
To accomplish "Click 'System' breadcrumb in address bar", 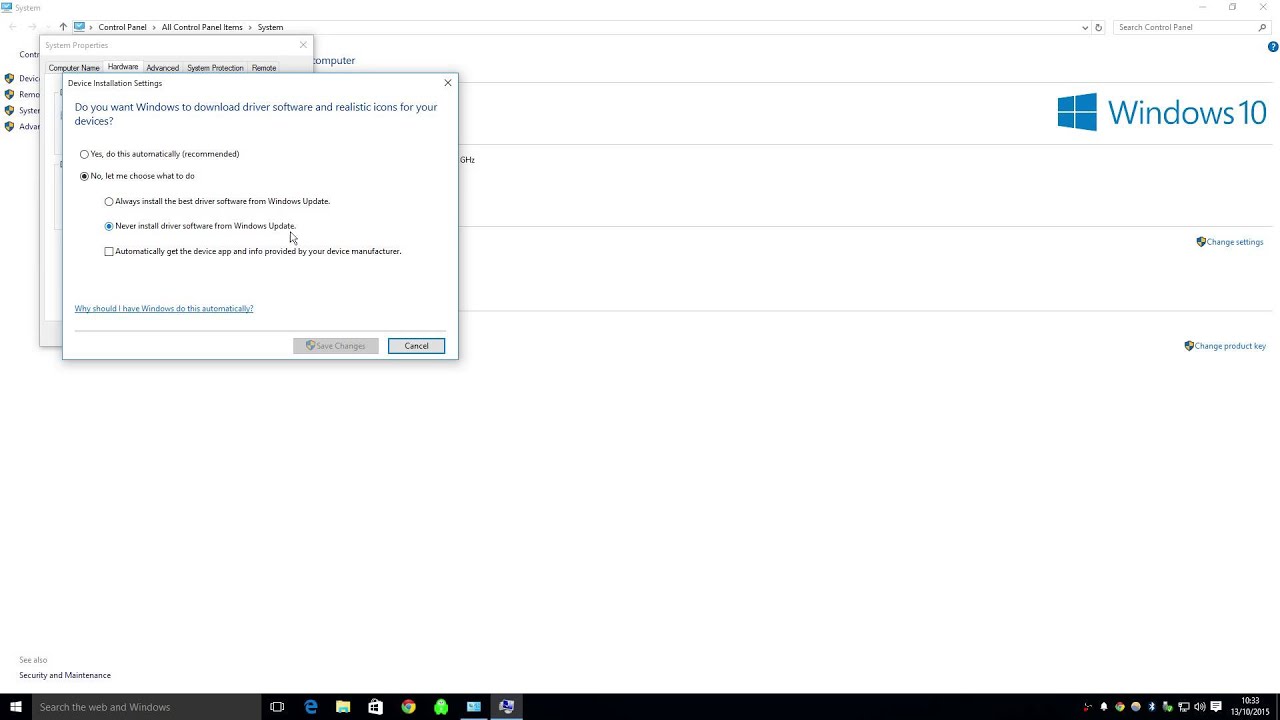I will coord(270,27).
